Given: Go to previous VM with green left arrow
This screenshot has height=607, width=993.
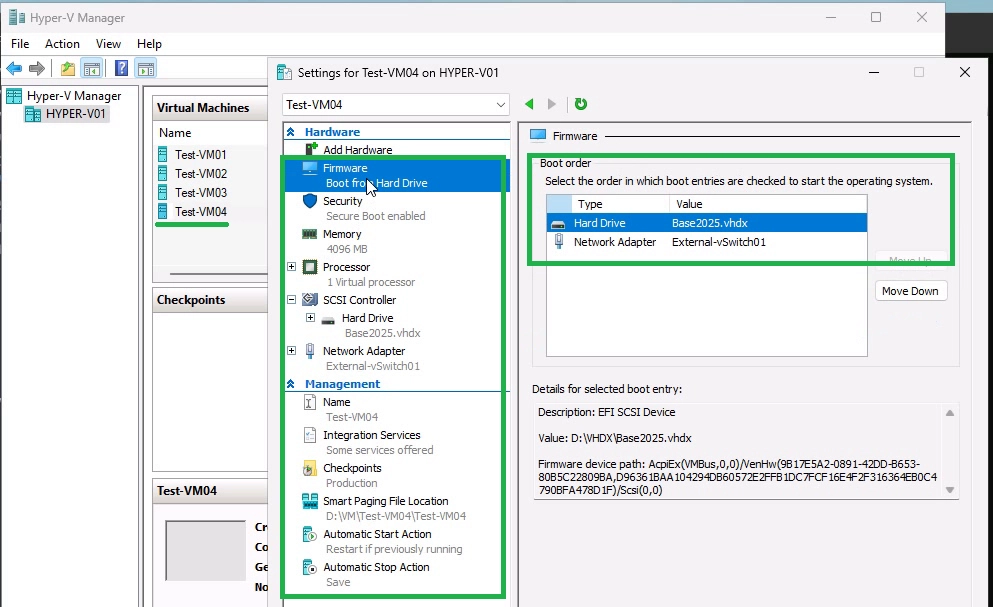Looking at the screenshot, I should (529, 104).
